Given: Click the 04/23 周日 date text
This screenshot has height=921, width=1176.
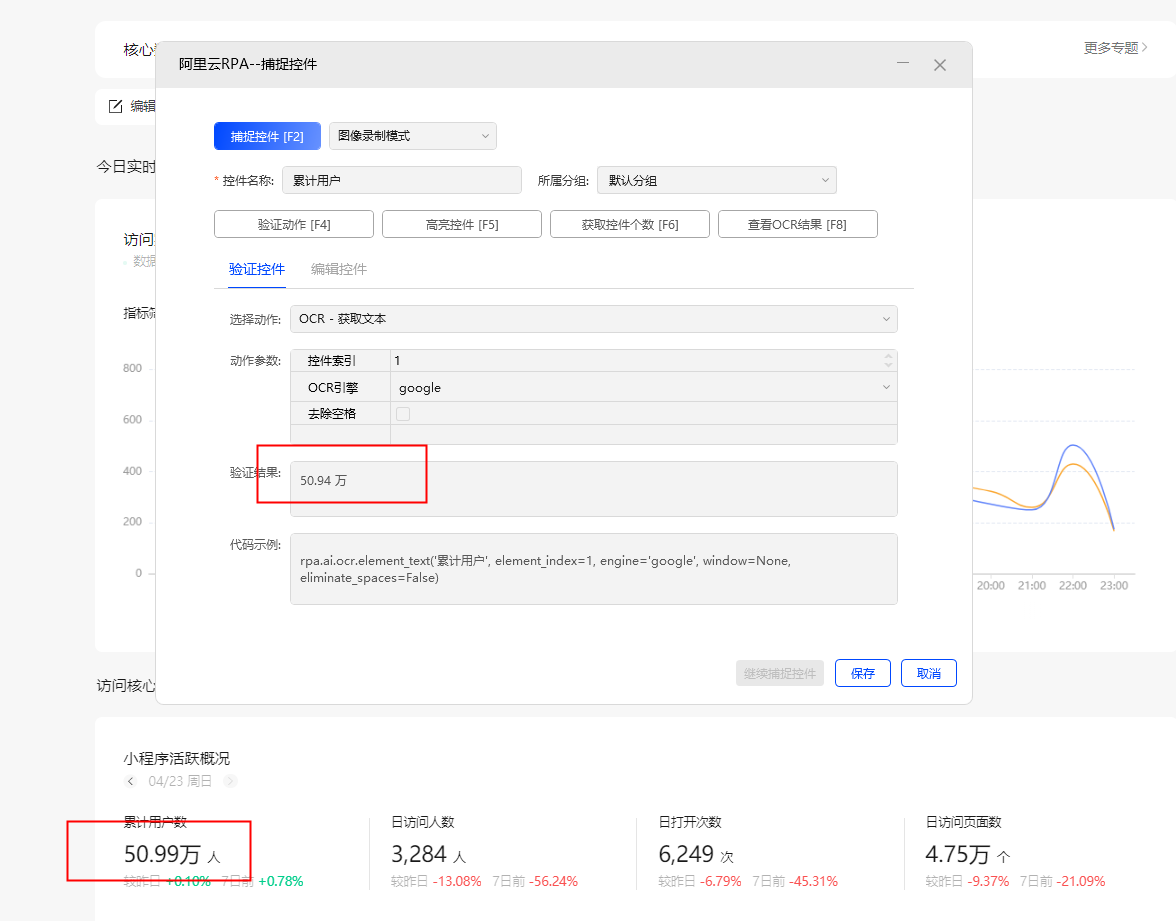Looking at the screenshot, I should pos(180,782).
